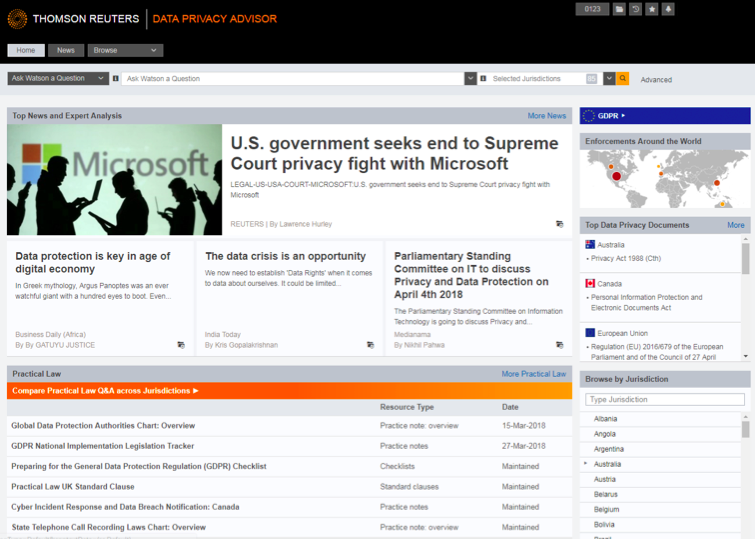Save the Microsoft article to folder icon
Screen dimensions: 755x539
pos(559,224)
